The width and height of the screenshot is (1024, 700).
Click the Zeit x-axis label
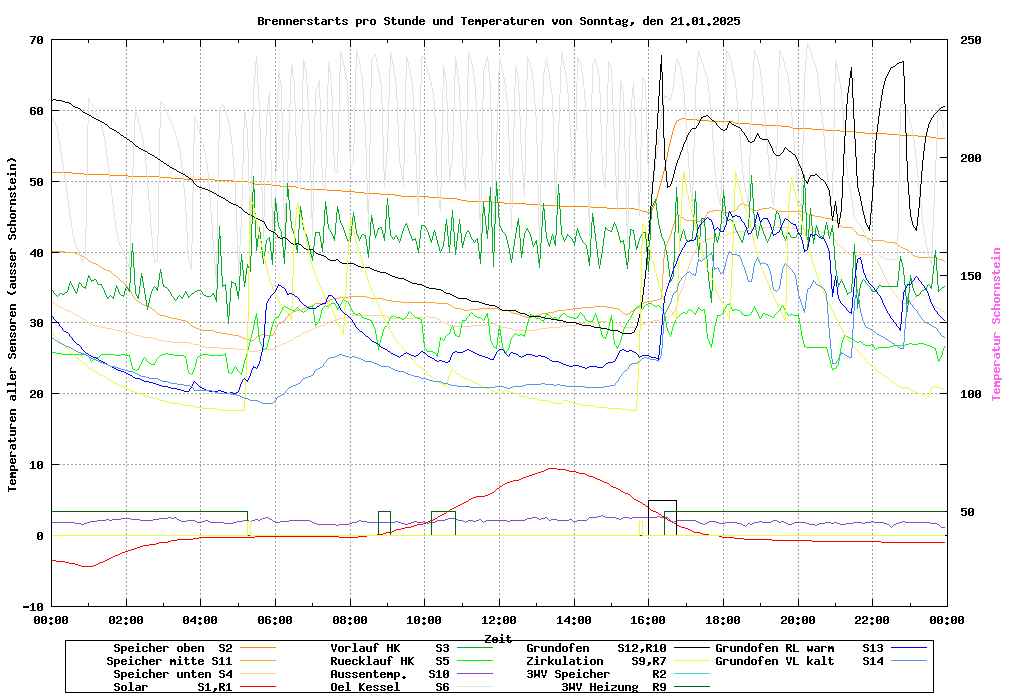498,638
